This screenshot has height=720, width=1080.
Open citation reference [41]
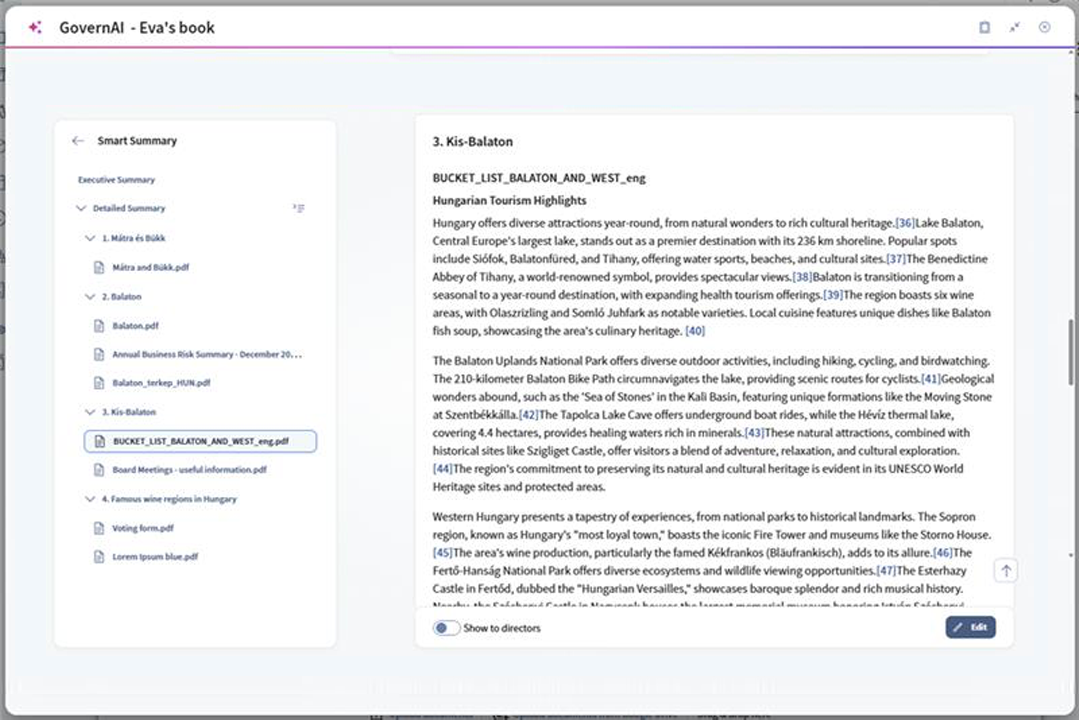click(x=931, y=378)
